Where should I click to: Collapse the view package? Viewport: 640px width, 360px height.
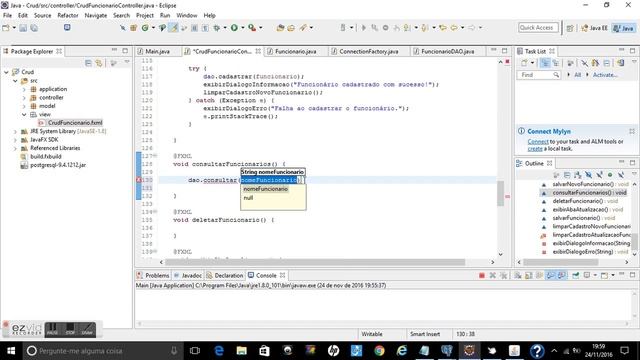tap(24, 114)
